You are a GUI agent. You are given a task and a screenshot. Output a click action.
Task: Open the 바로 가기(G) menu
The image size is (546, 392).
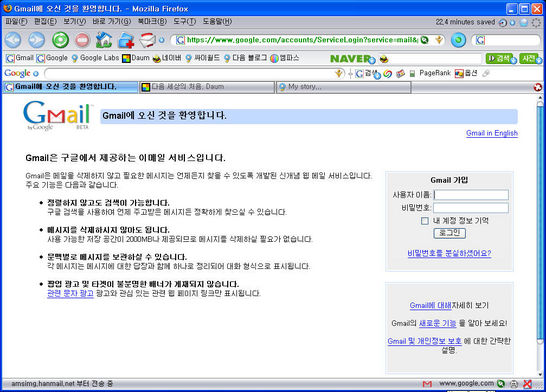coord(111,22)
